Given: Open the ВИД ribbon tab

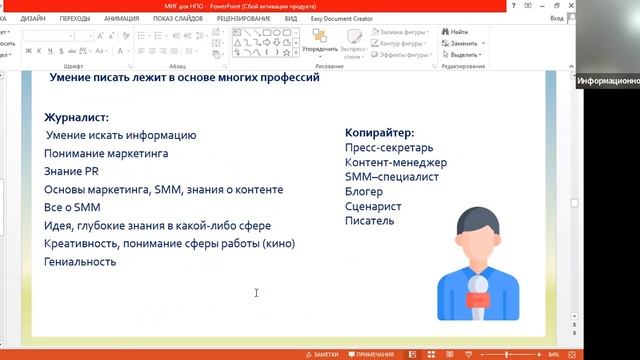Looking at the screenshot, I should point(291,19).
